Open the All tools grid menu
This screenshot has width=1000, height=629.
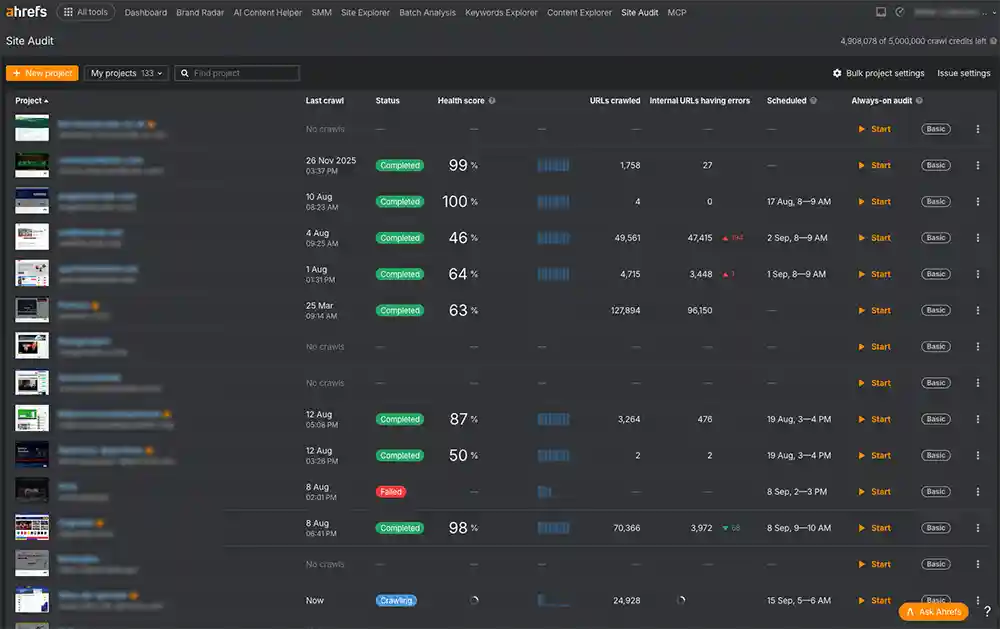[x=86, y=12]
